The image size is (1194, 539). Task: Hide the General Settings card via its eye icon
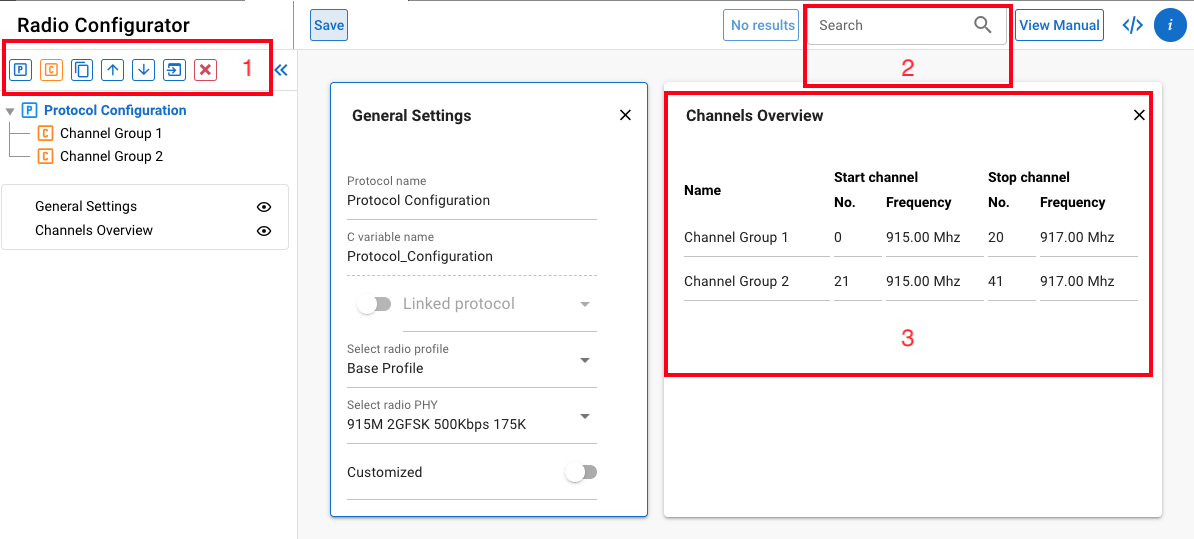pos(264,207)
